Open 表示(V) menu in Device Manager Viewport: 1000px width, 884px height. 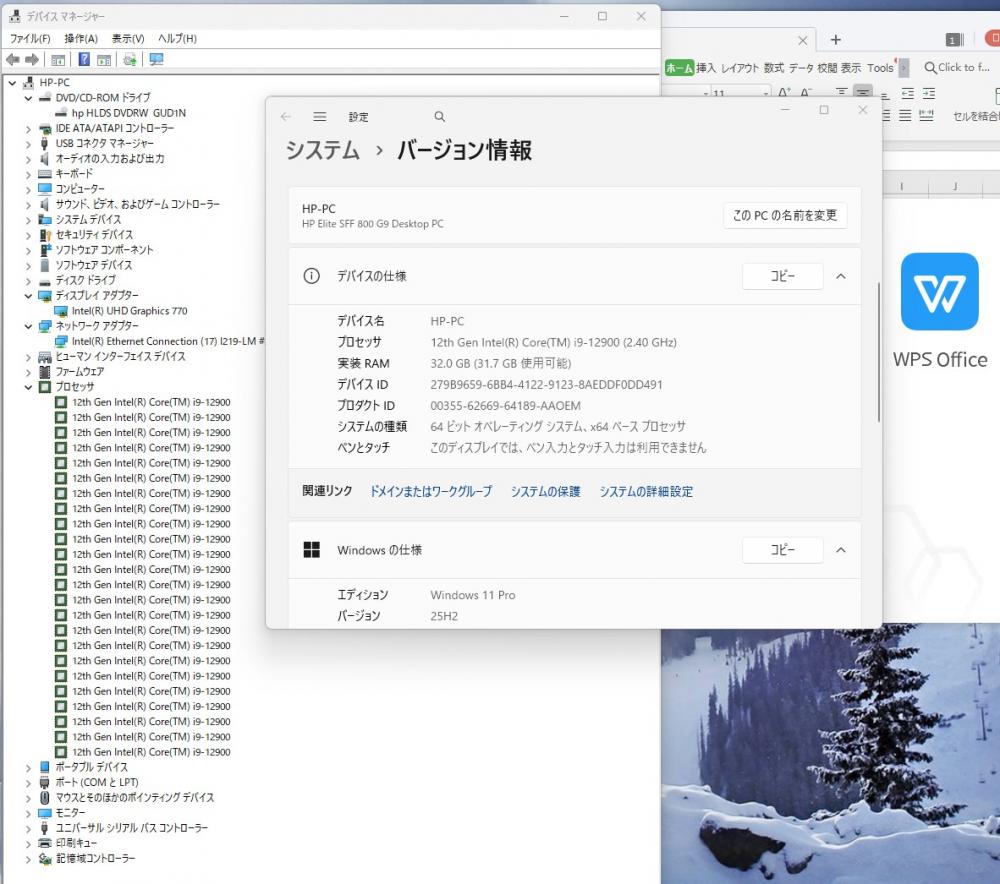[x=128, y=38]
